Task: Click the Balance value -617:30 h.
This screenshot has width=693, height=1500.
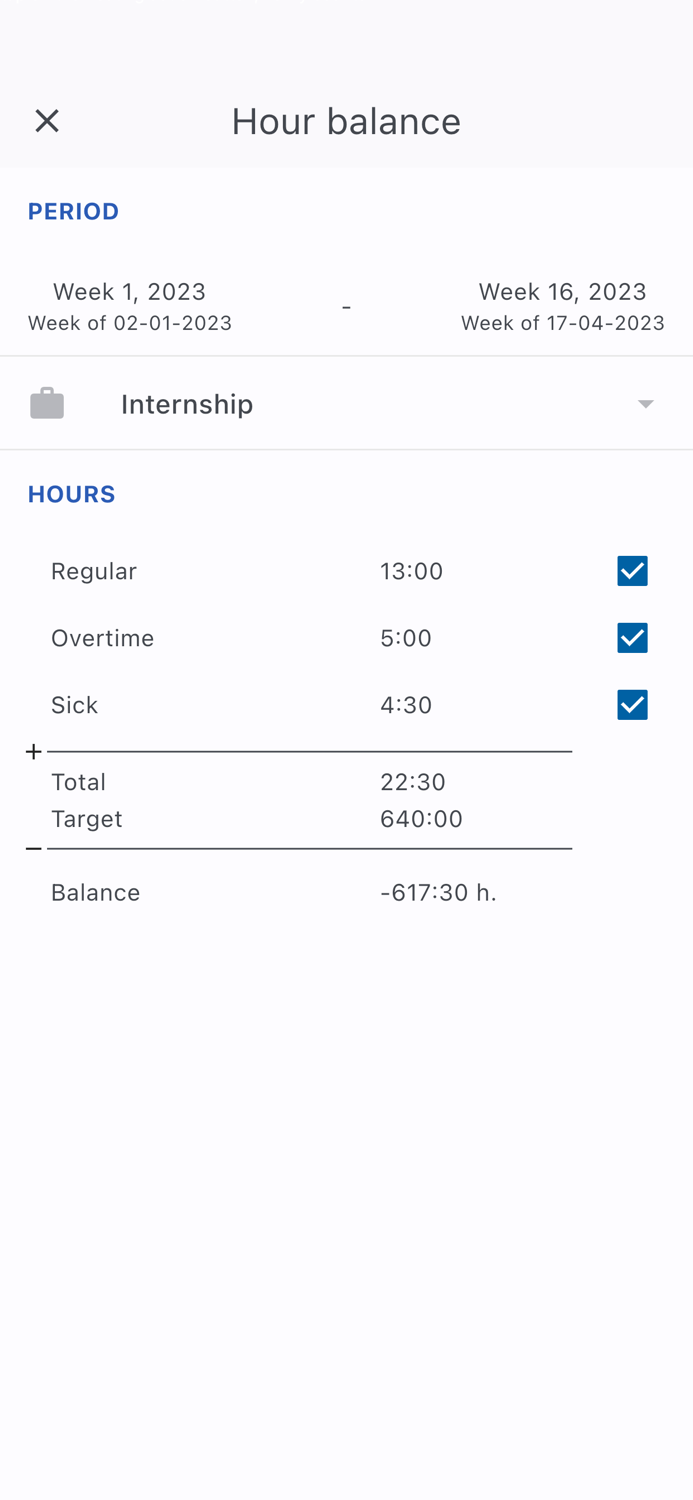Action: pos(439,892)
